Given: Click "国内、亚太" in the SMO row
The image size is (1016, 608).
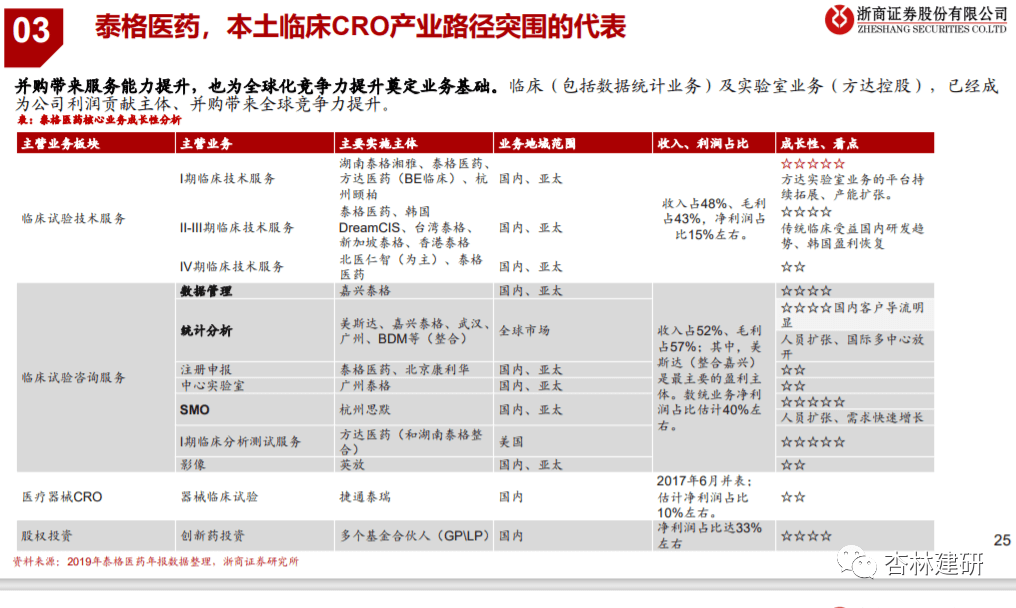Looking at the screenshot, I should tap(530, 410).
